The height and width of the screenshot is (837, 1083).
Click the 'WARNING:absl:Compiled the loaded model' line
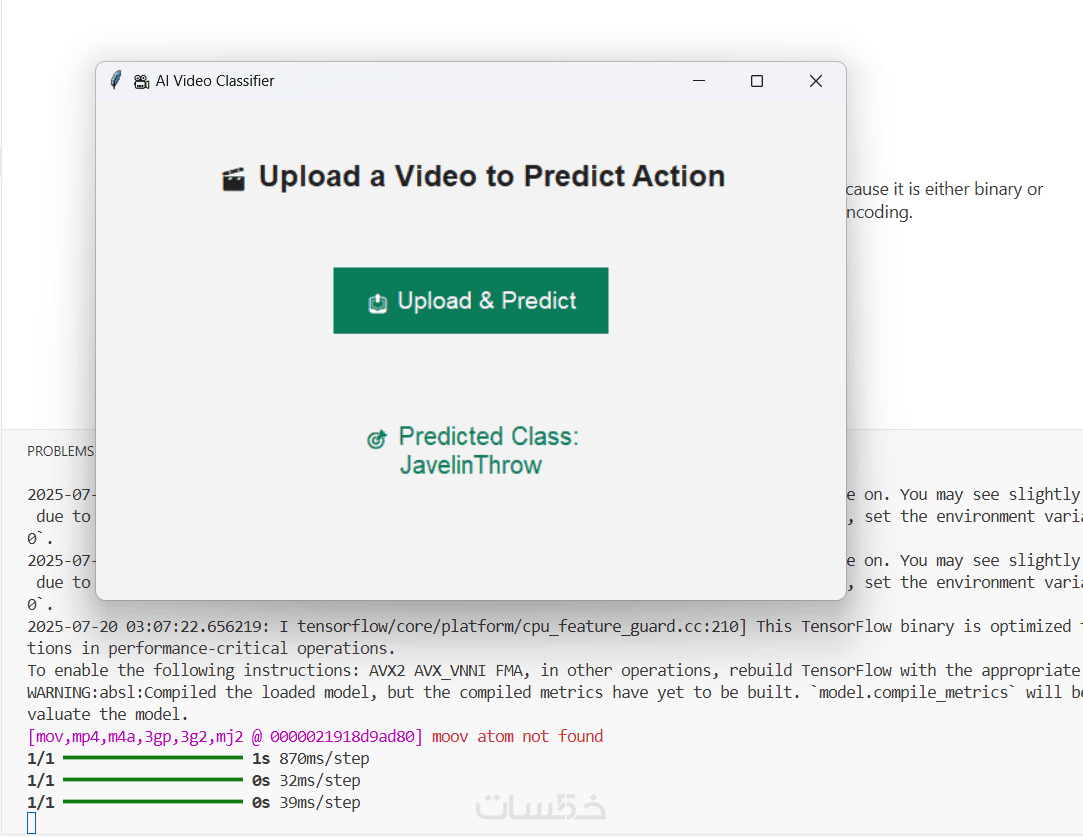(555, 692)
